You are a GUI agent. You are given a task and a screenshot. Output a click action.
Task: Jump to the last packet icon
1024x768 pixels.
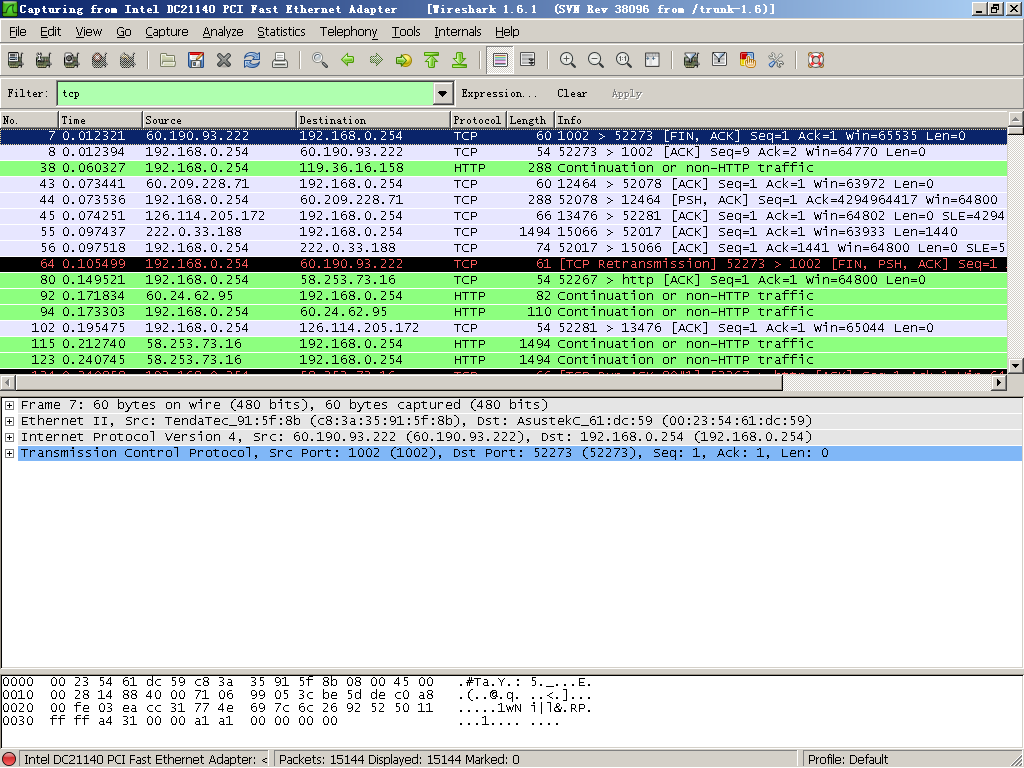pyautogui.click(x=460, y=61)
